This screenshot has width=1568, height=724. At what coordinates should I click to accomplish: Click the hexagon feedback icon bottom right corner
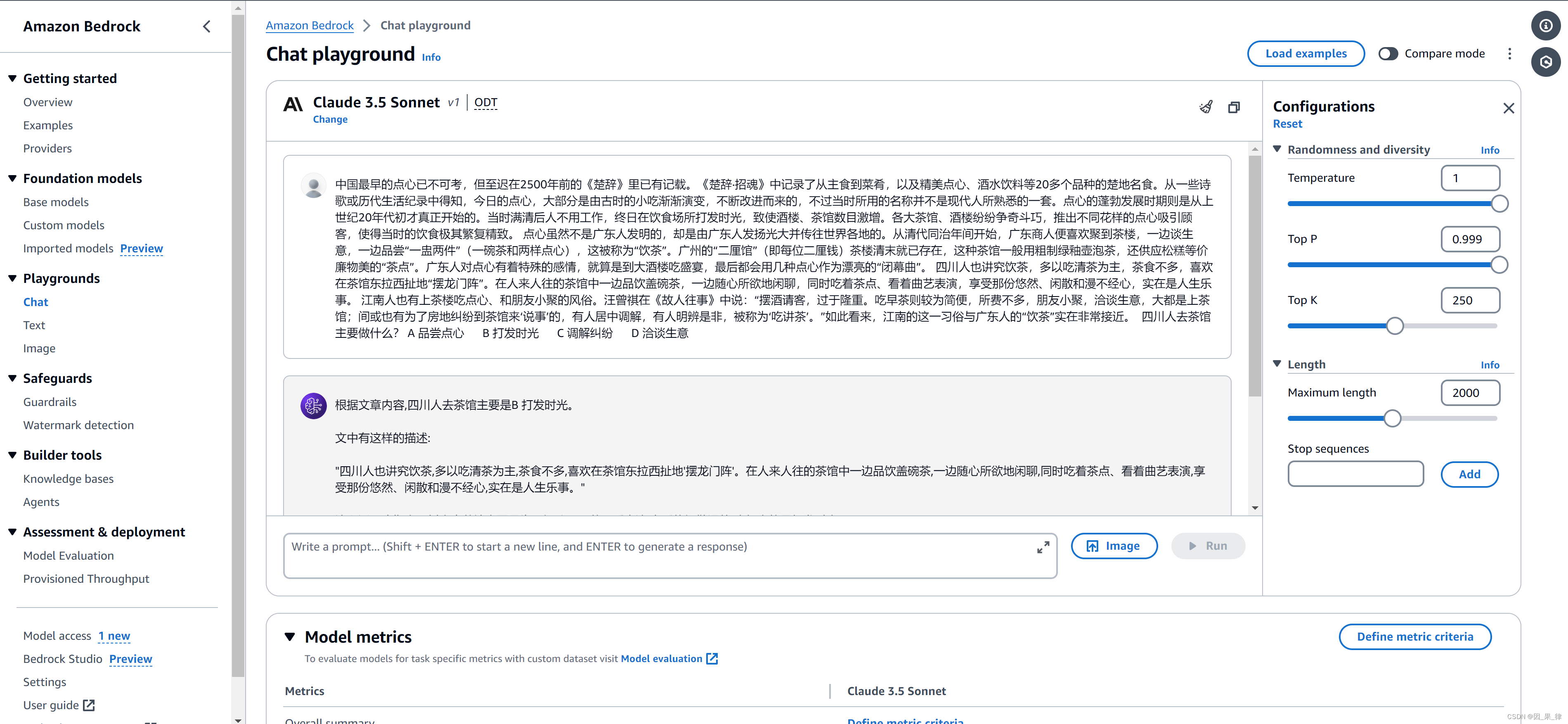pos(1545,62)
